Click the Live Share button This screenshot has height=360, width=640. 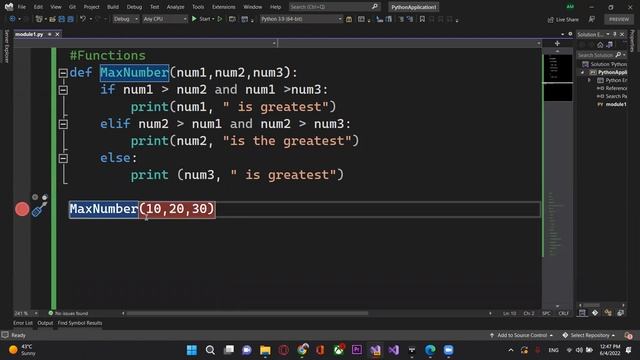pyautogui.click(x=563, y=19)
